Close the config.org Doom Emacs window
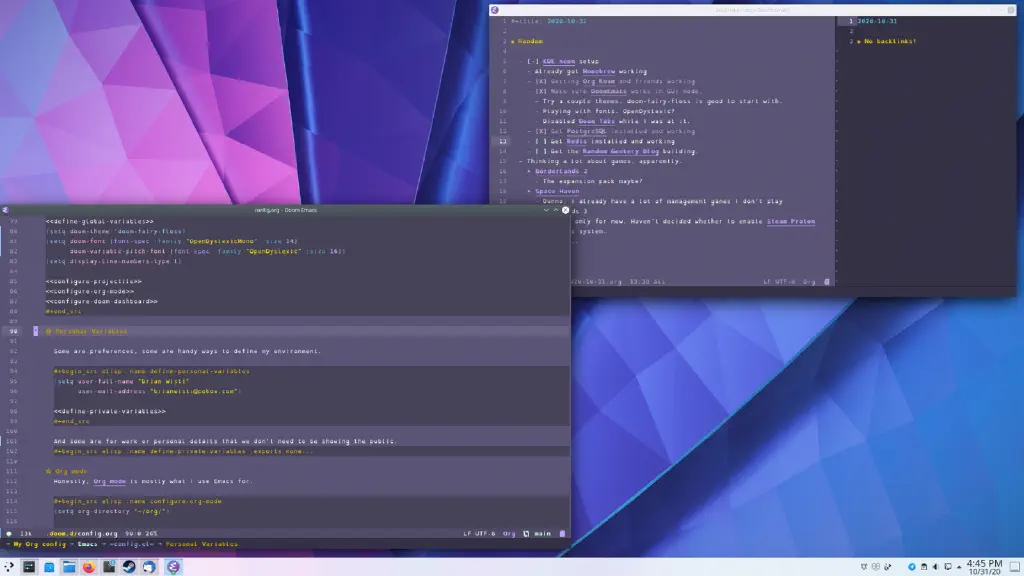The image size is (1024, 576). (x=566, y=210)
